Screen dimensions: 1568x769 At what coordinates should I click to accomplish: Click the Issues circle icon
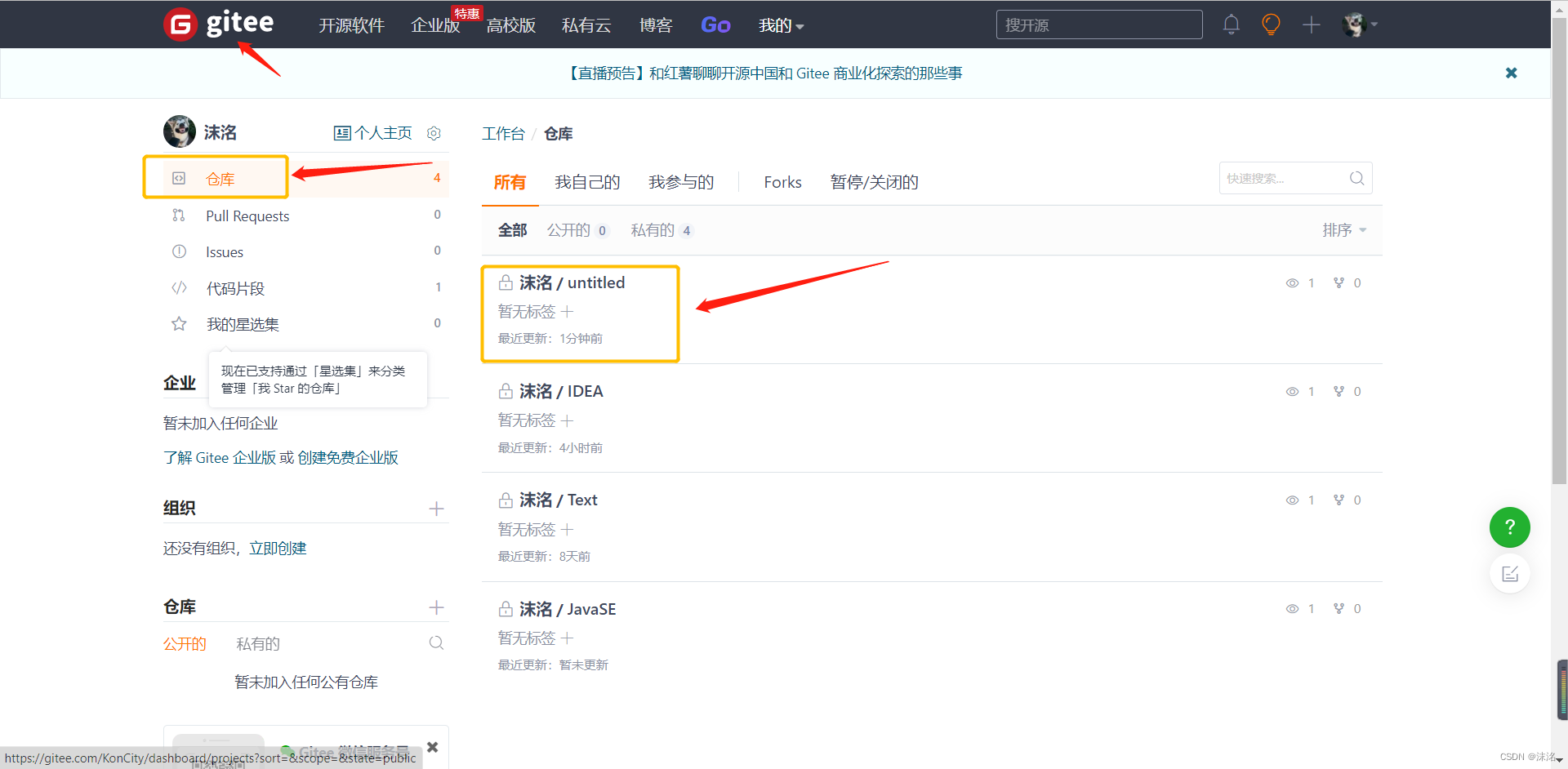tap(179, 251)
